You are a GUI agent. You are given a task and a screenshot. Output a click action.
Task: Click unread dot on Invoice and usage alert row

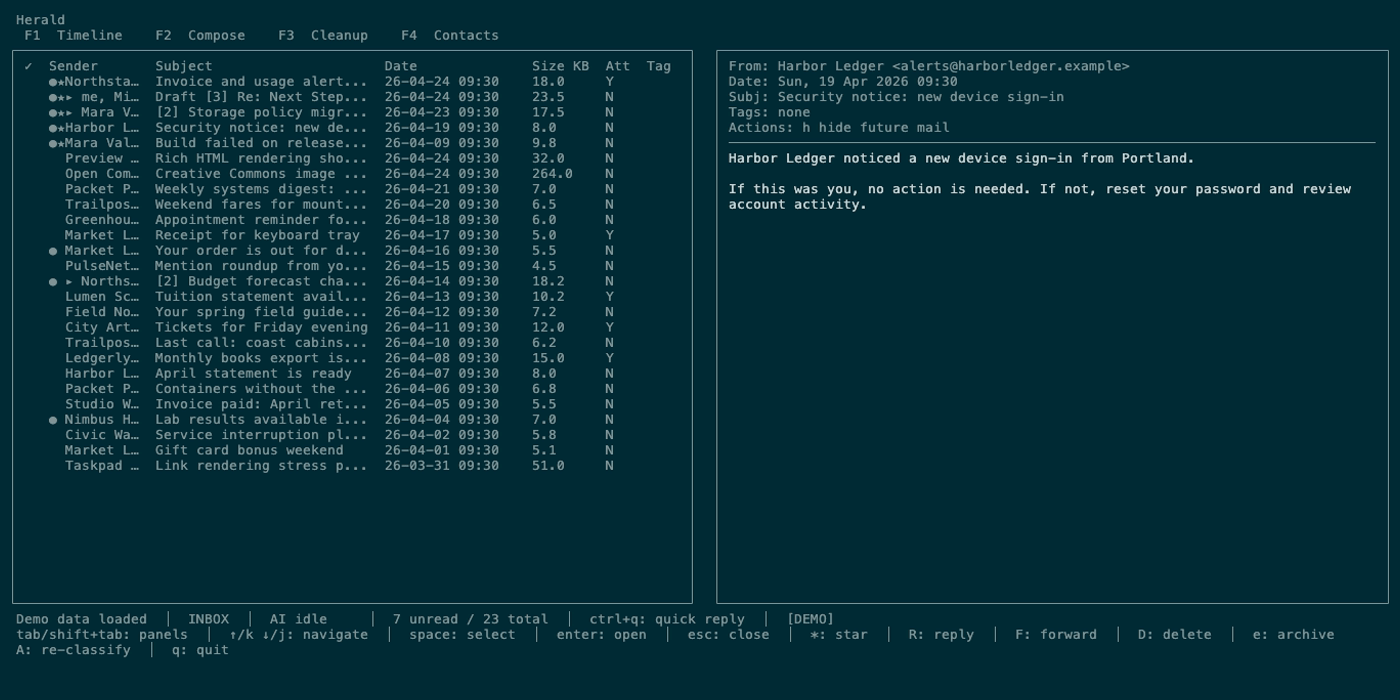pos(53,82)
